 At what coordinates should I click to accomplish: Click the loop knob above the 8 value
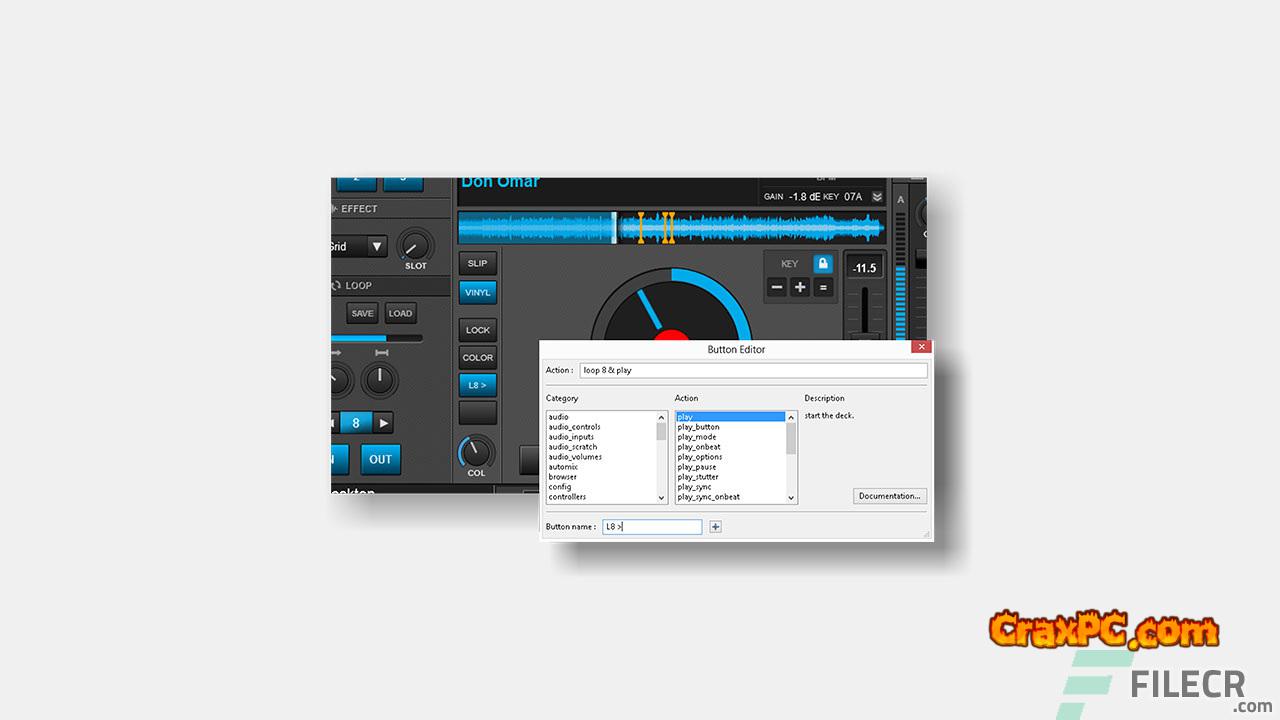click(379, 379)
